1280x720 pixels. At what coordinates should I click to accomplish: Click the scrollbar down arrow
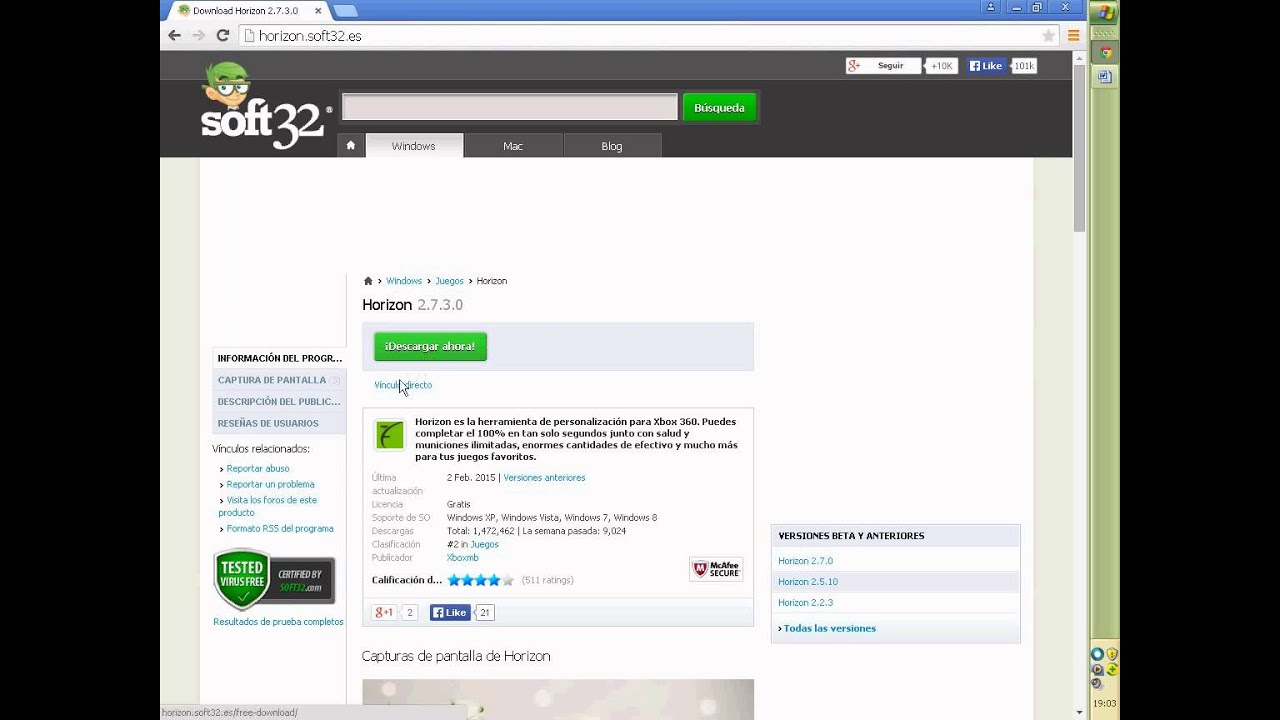(1079, 712)
